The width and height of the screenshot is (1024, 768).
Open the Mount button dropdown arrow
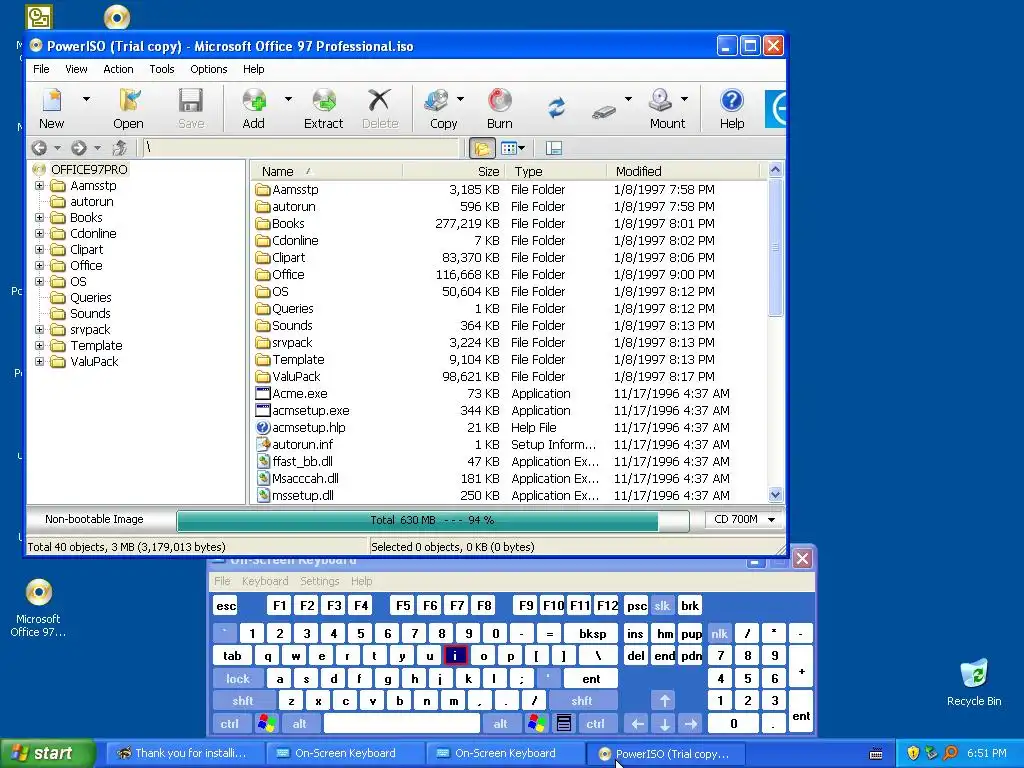(684, 99)
